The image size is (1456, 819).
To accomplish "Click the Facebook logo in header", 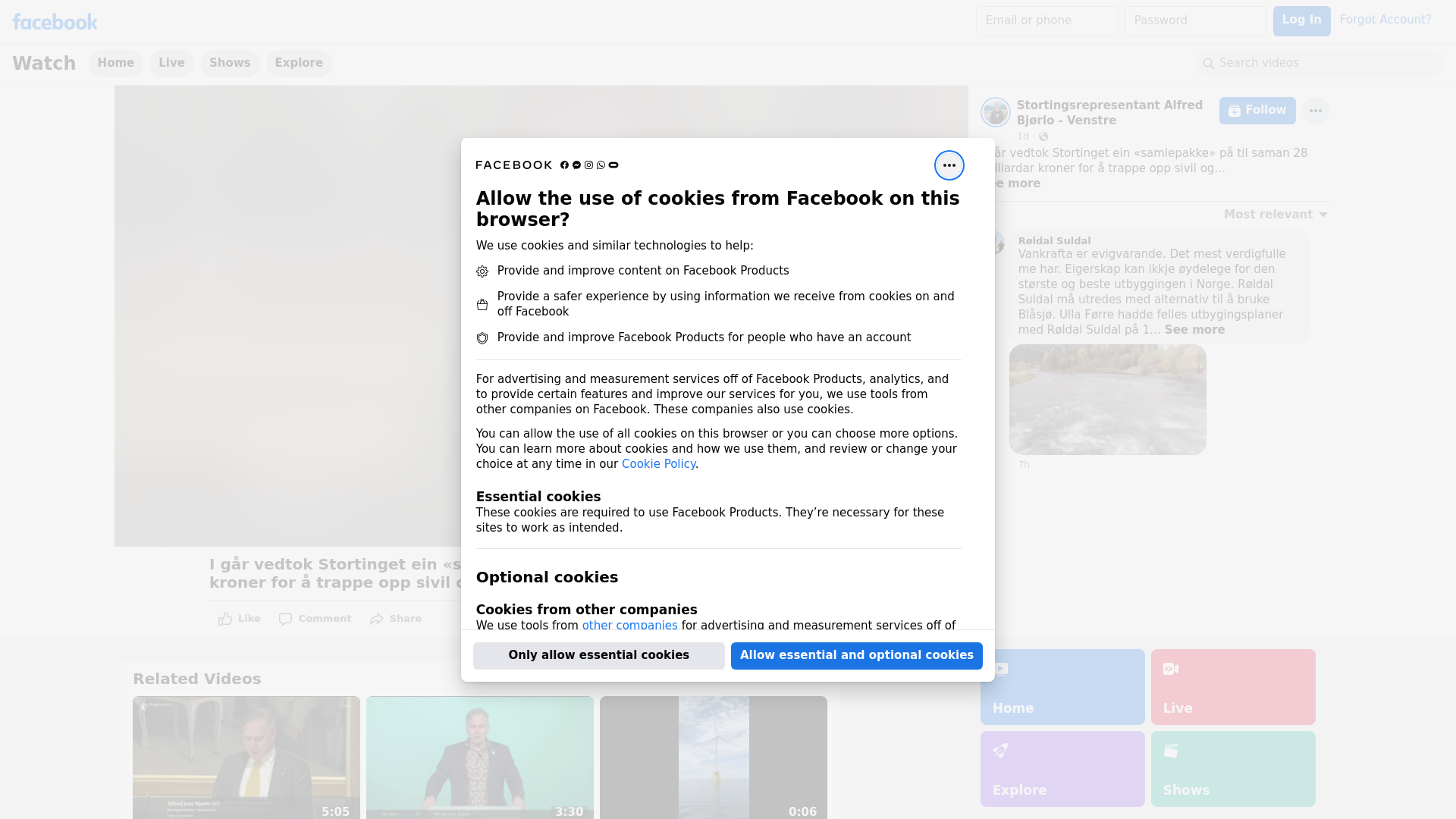I will (55, 22).
